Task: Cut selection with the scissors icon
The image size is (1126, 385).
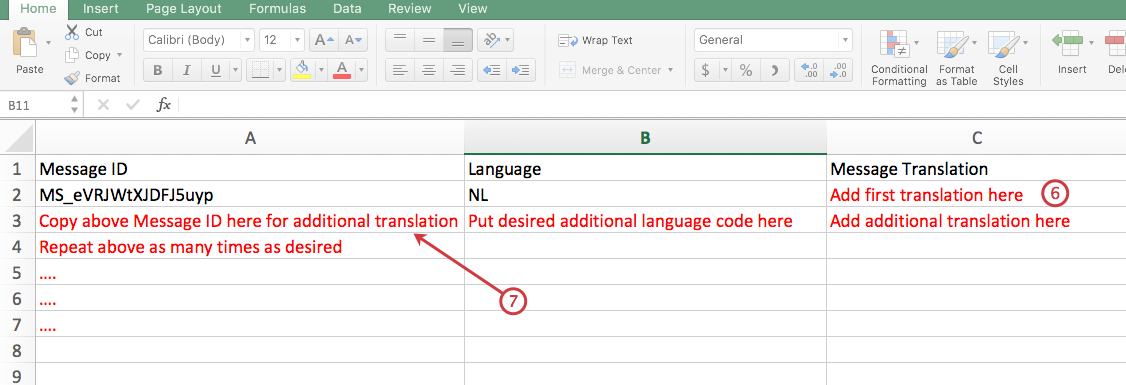Action: [73, 32]
